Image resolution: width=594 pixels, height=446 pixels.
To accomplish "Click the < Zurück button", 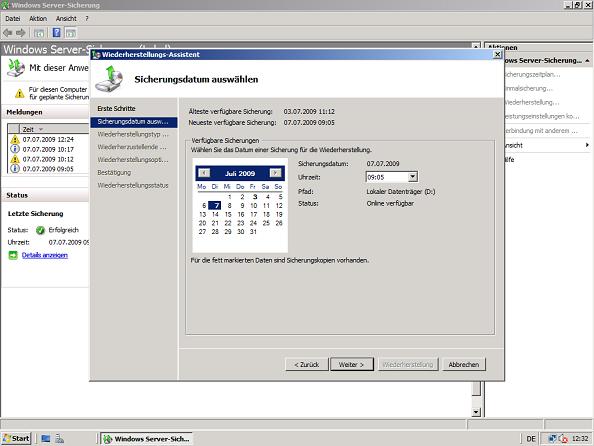I will 306,365.
